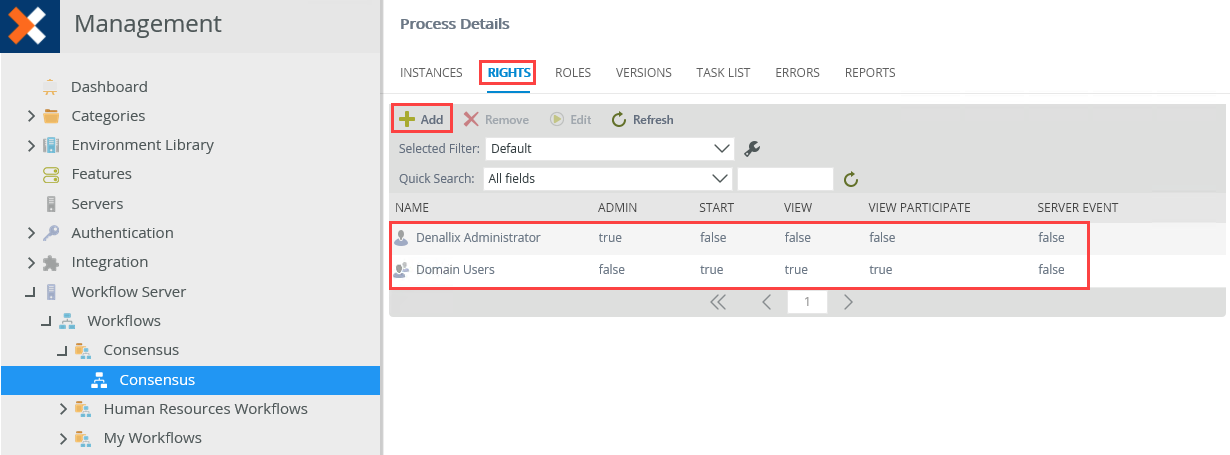Click the K2 Management logo icon
Image resolution: width=1230 pixels, height=455 pixels.
30,26
